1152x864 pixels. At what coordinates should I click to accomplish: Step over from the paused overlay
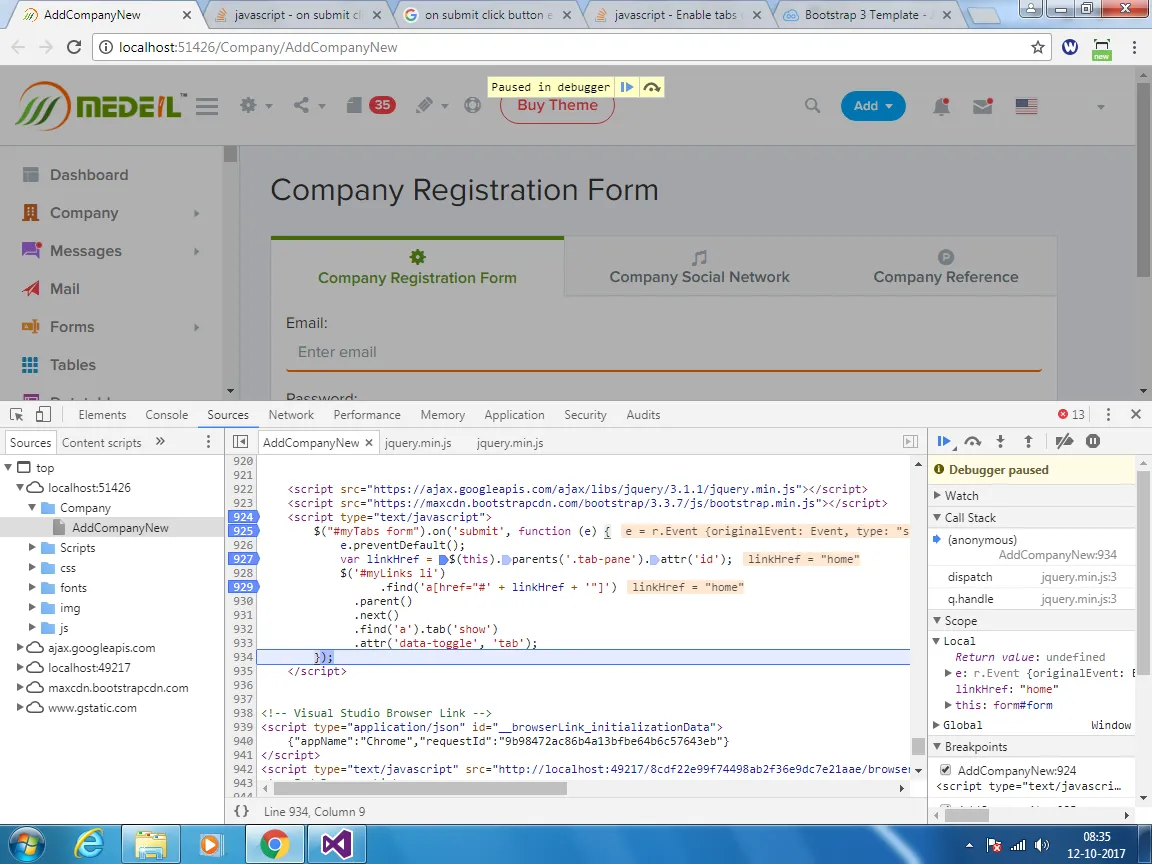coord(652,87)
